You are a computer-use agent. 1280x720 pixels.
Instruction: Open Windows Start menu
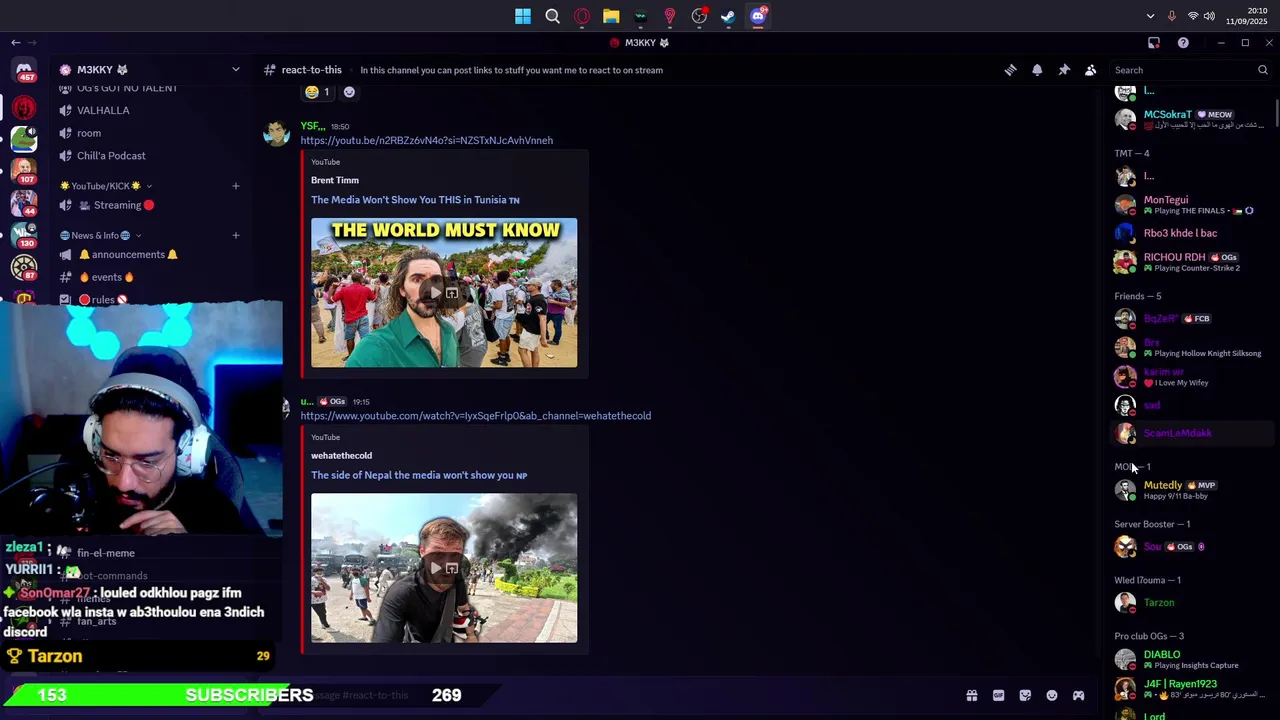tap(523, 16)
